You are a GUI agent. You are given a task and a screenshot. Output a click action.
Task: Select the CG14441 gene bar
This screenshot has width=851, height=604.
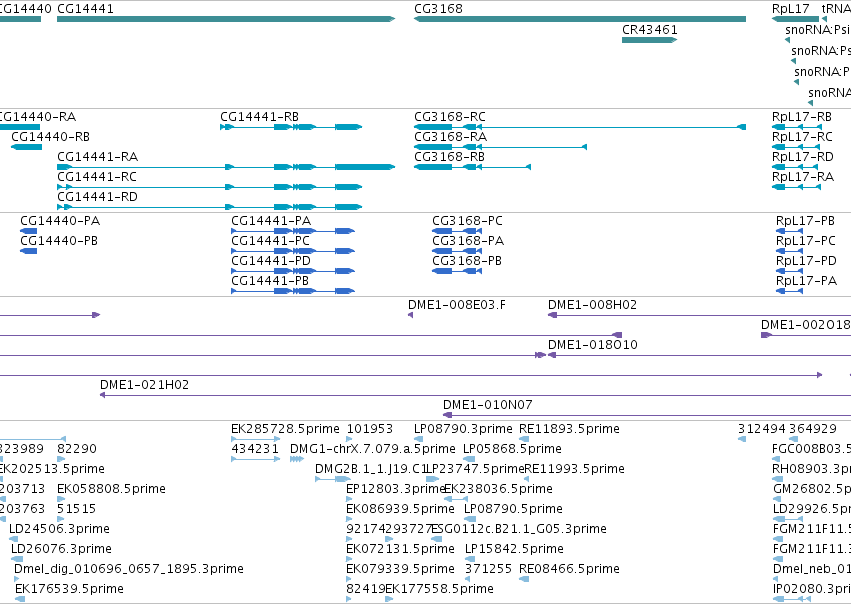pyautogui.click(x=226, y=19)
